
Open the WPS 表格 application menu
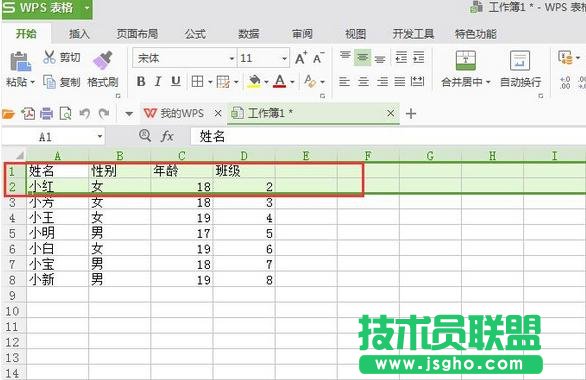46,8
